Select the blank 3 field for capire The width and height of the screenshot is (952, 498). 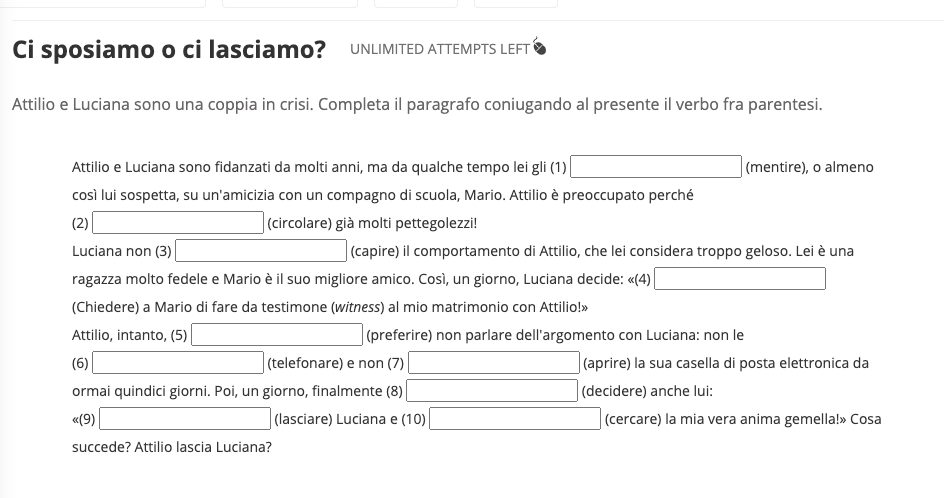tap(261, 251)
